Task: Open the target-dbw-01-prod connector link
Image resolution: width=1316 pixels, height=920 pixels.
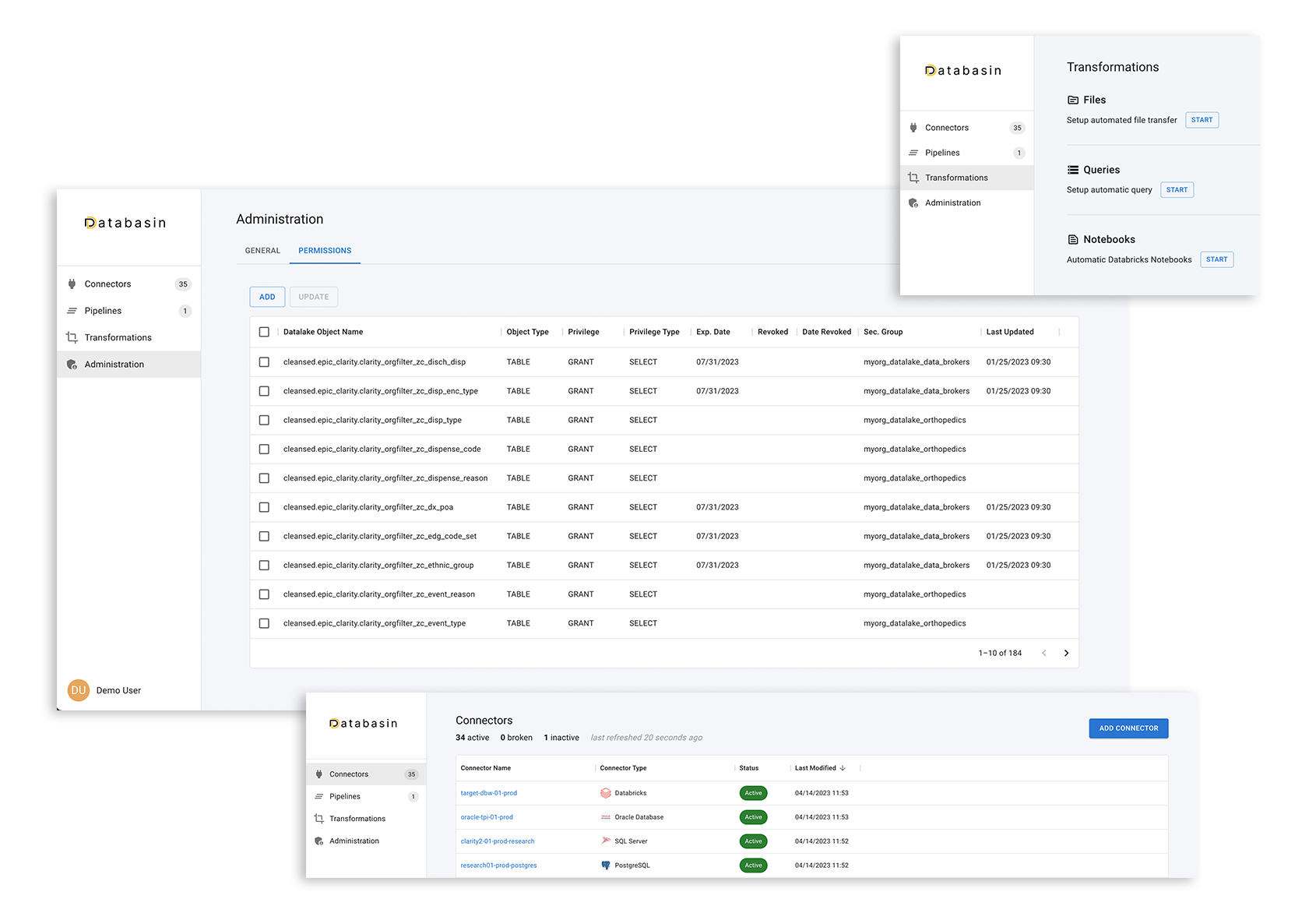Action: click(489, 793)
